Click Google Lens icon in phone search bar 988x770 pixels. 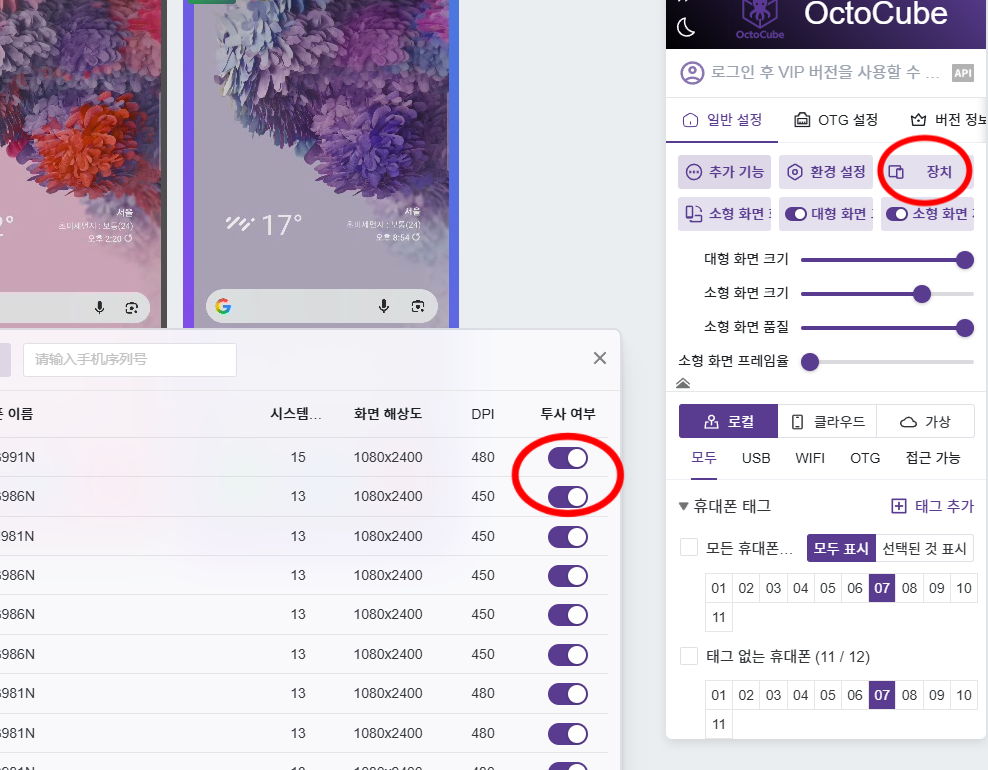pyautogui.click(x=418, y=306)
